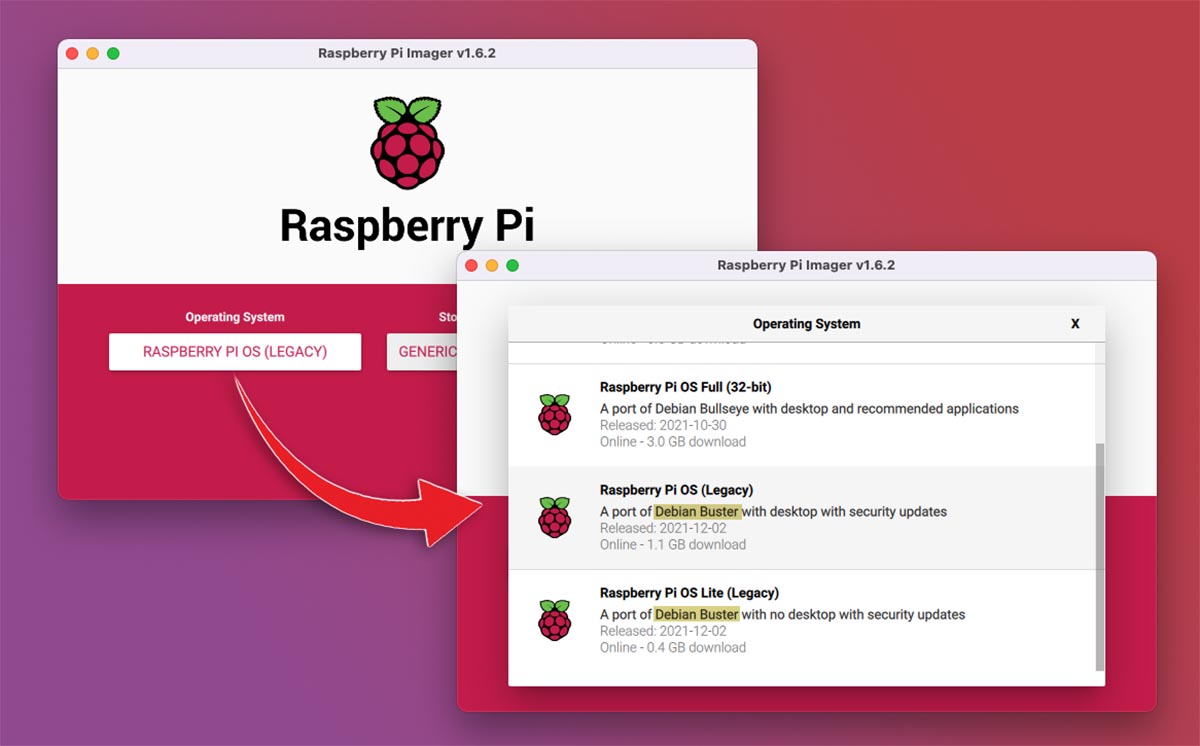Close the back Raspberry Pi Imager window
Viewport: 1200px width, 746px height.
(72, 53)
